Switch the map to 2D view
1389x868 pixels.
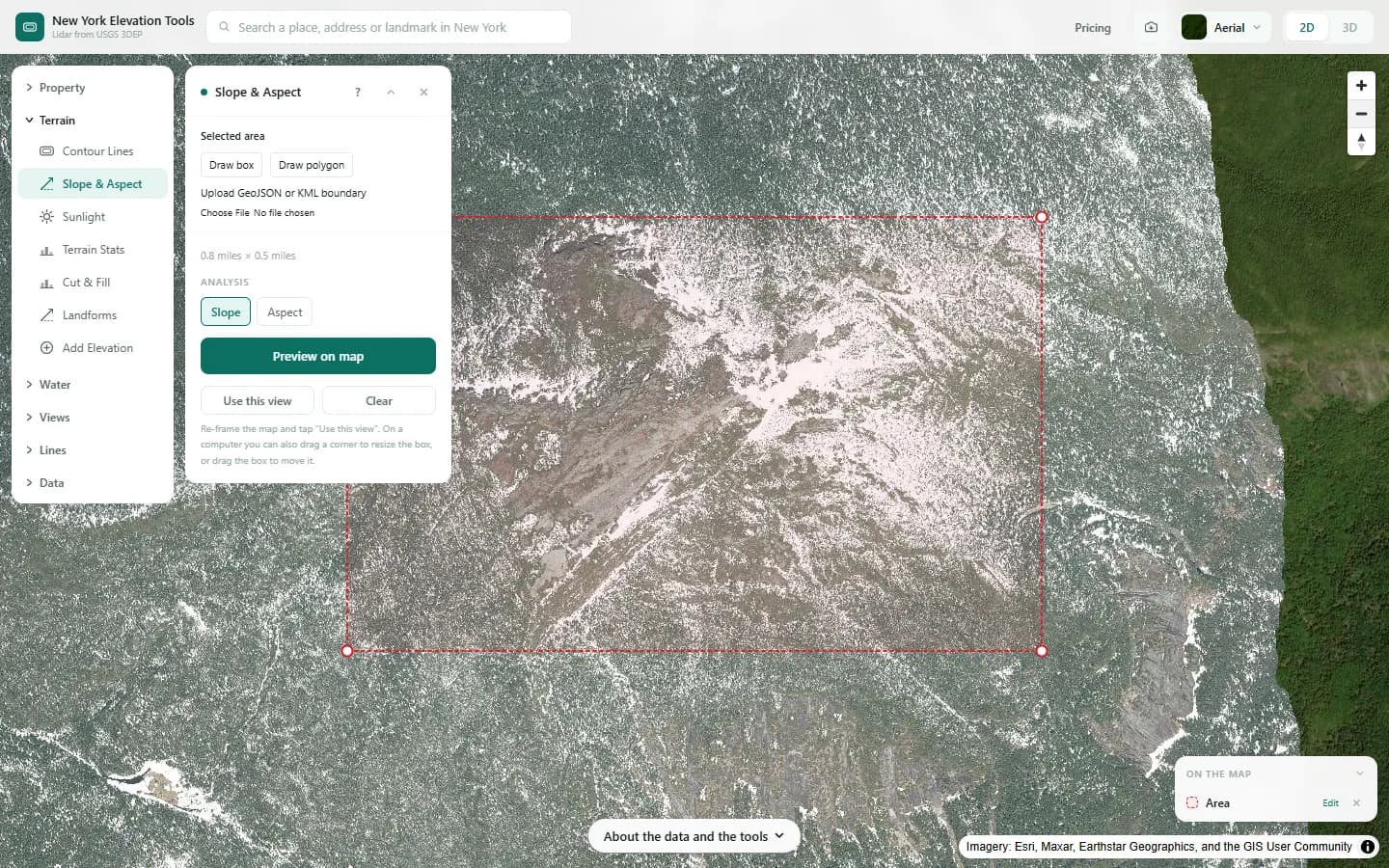[1307, 27]
